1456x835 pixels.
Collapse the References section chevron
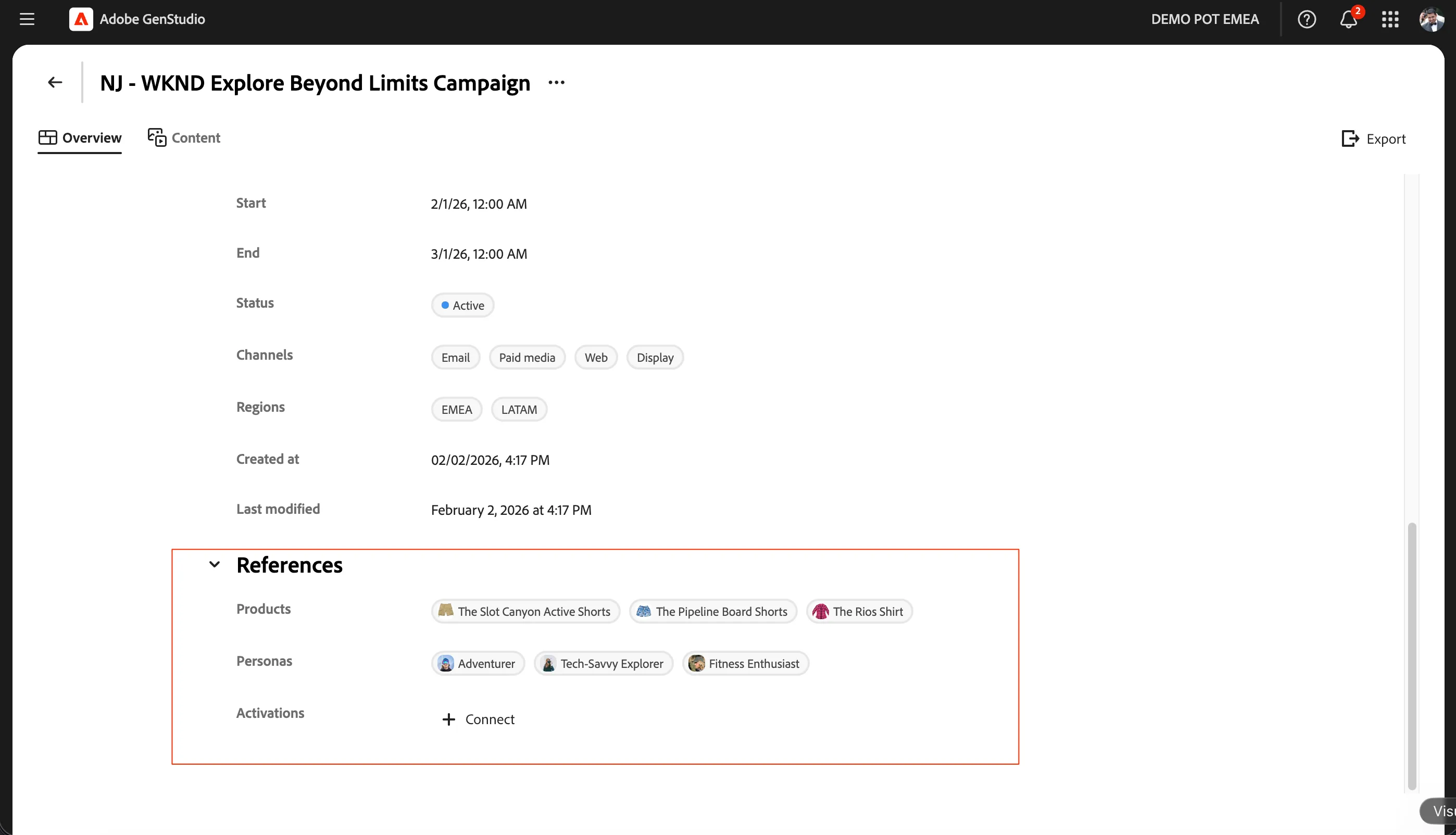[215, 565]
